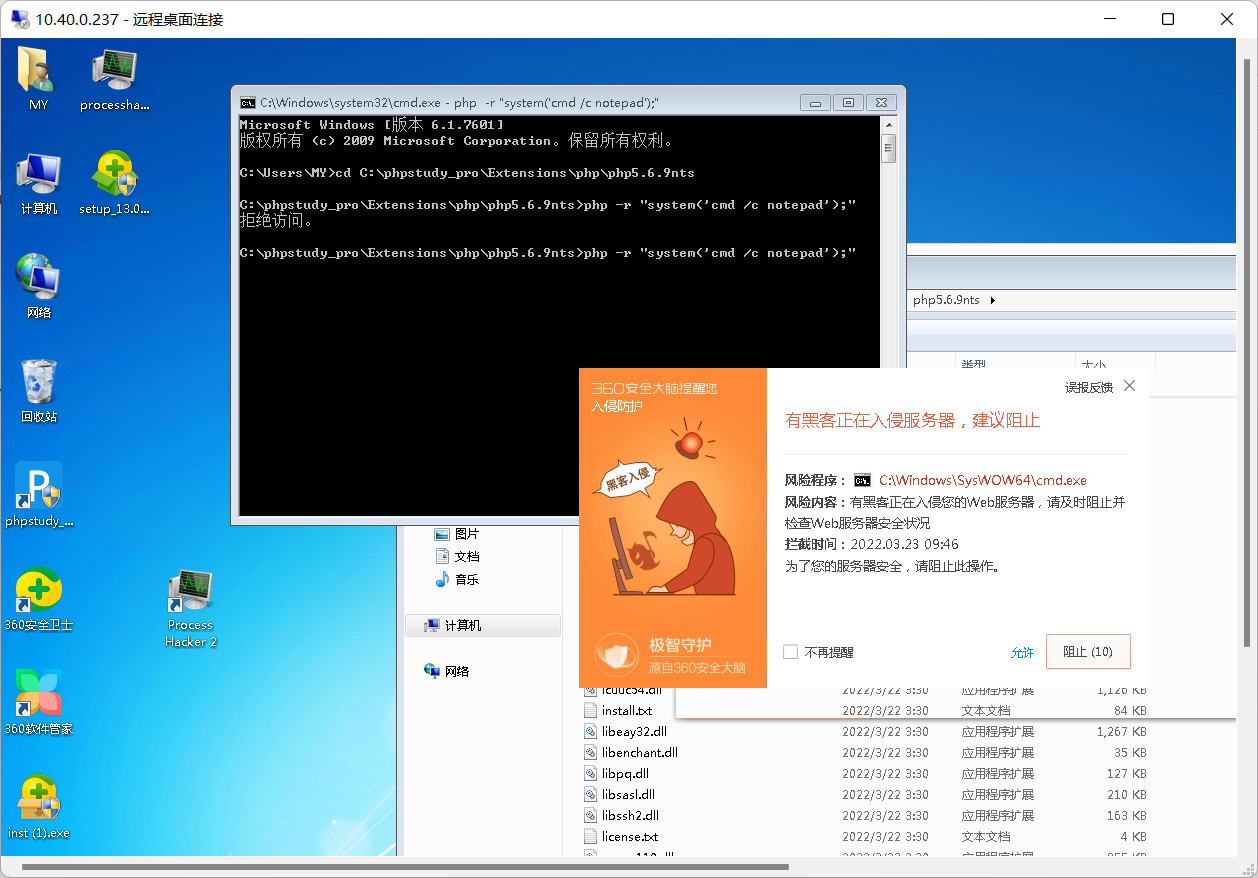Viewport: 1258px width, 878px height.
Task: Open the MY user folder desktop icon
Action: click(x=38, y=78)
